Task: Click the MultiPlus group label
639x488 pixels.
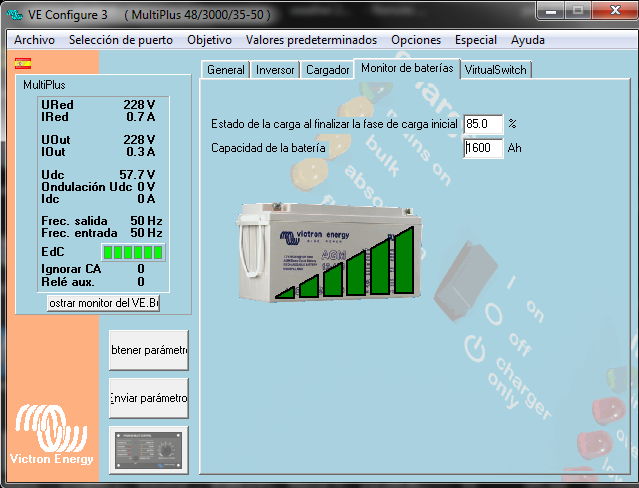Action: [x=44, y=85]
